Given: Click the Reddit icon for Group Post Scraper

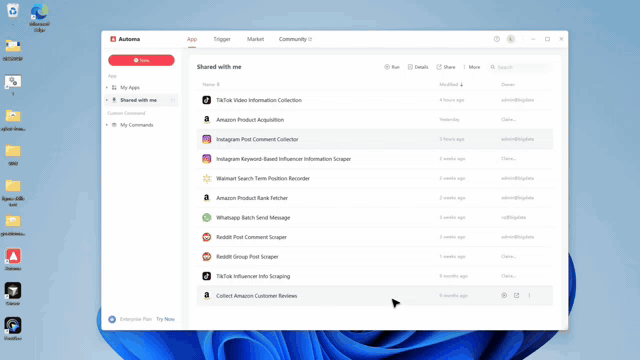Looking at the screenshot, I should click(x=207, y=257).
